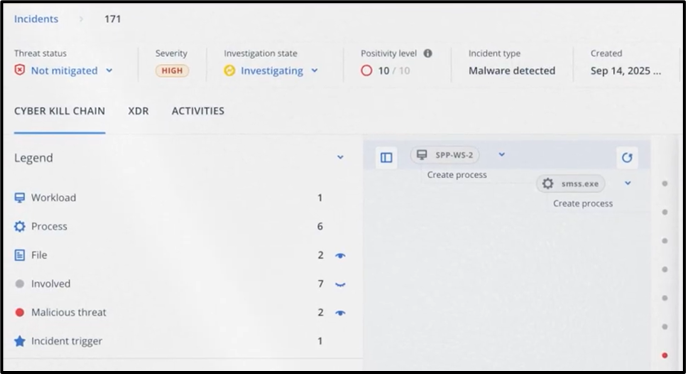Viewport: 686px width, 374px height.
Task: Select the smss.exe process node
Action: click(571, 184)
